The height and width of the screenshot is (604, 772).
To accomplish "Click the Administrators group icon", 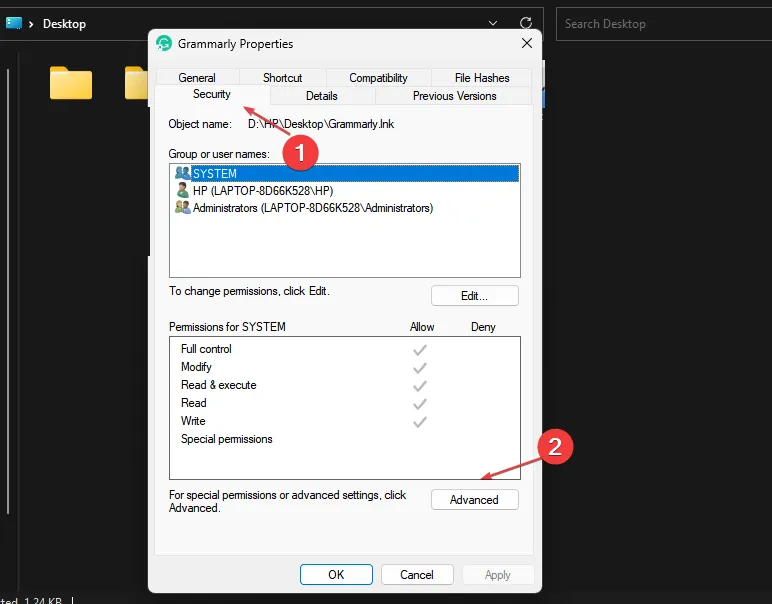I will [x=183, y=207].
